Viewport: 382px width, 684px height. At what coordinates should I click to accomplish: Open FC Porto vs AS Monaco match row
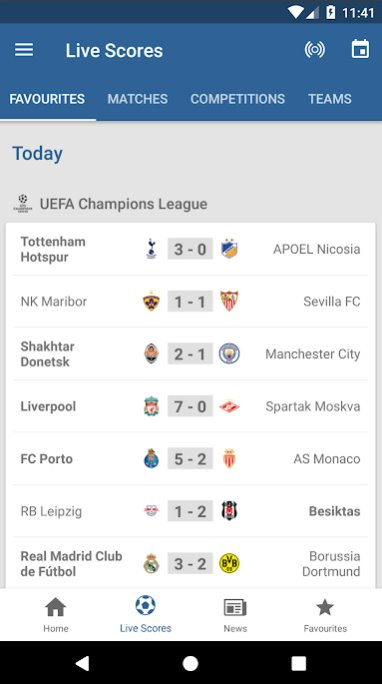tap(191, 459)
